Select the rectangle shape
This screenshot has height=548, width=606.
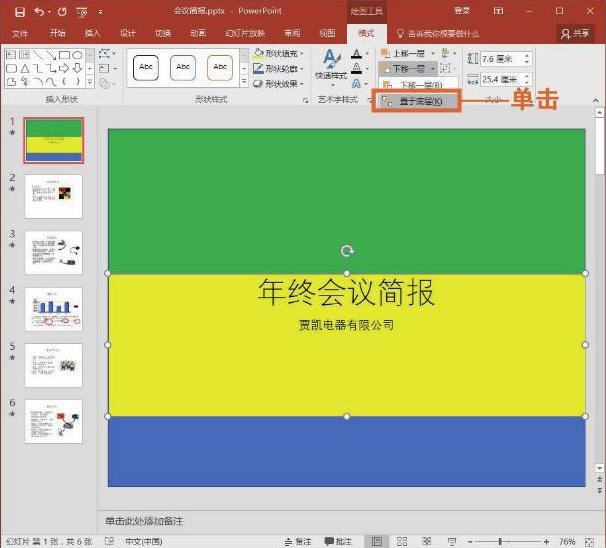tap(64, 55)
